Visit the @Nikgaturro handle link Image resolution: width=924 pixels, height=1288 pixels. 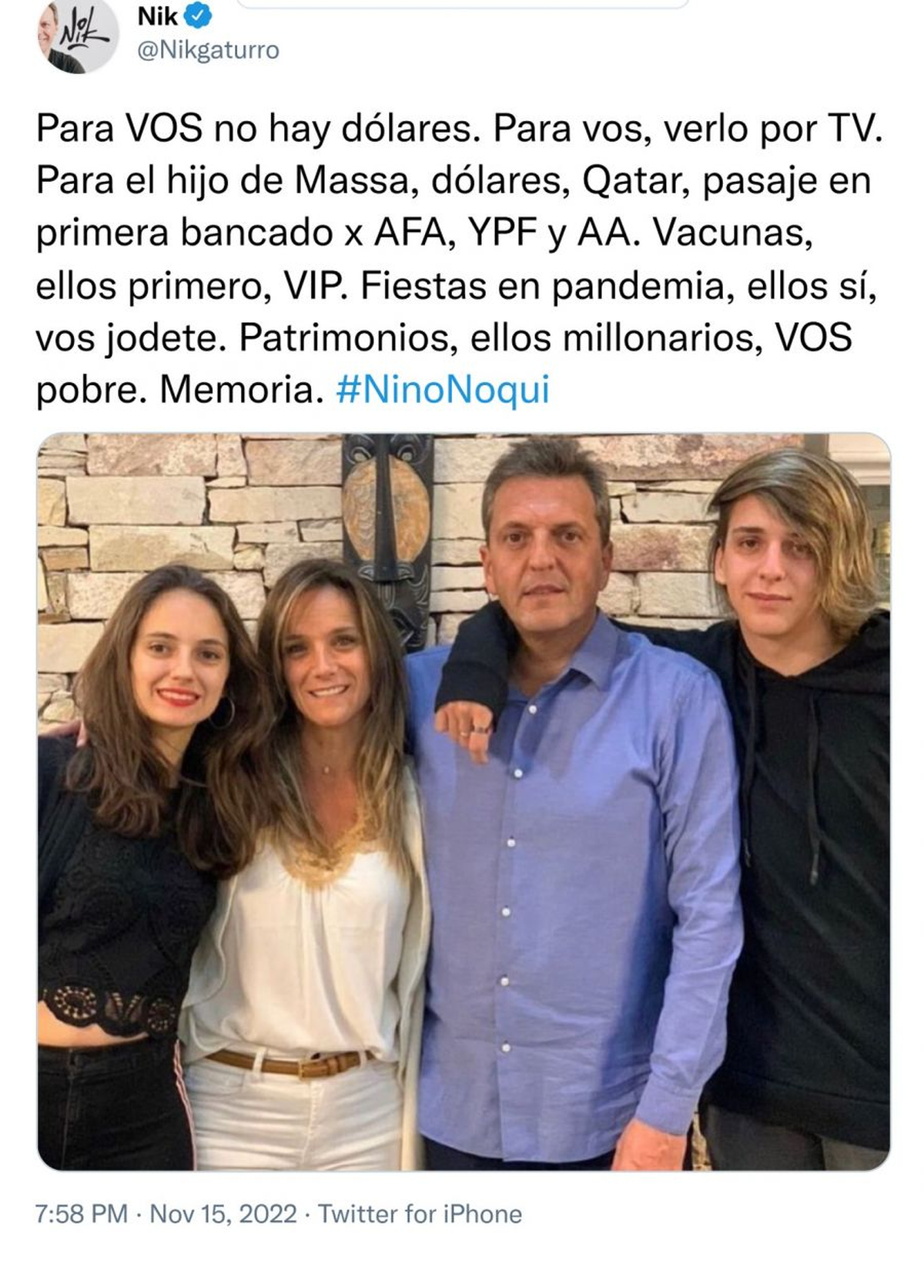pyautogui.click(x=207, y=51)
